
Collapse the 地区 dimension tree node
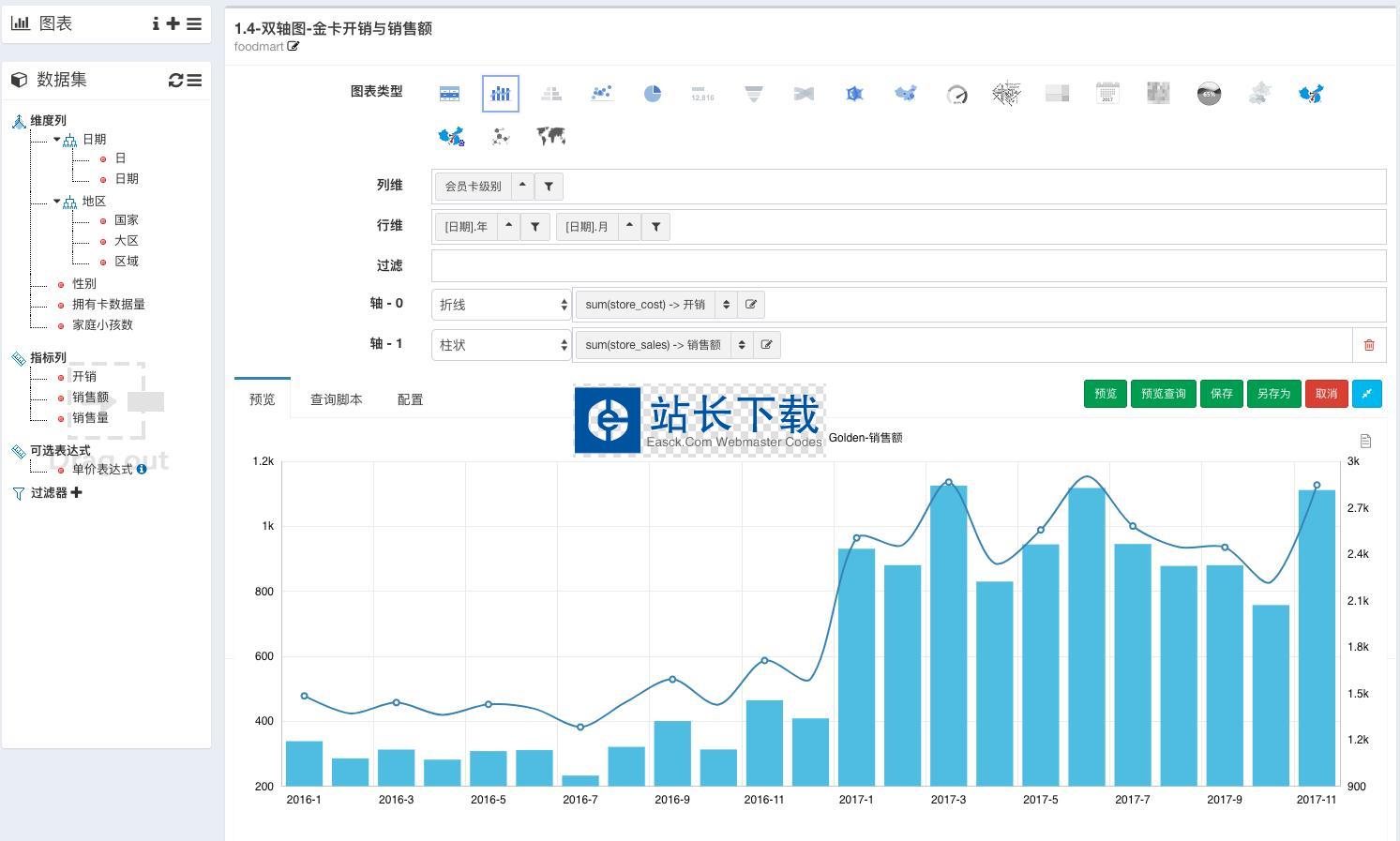57,202
